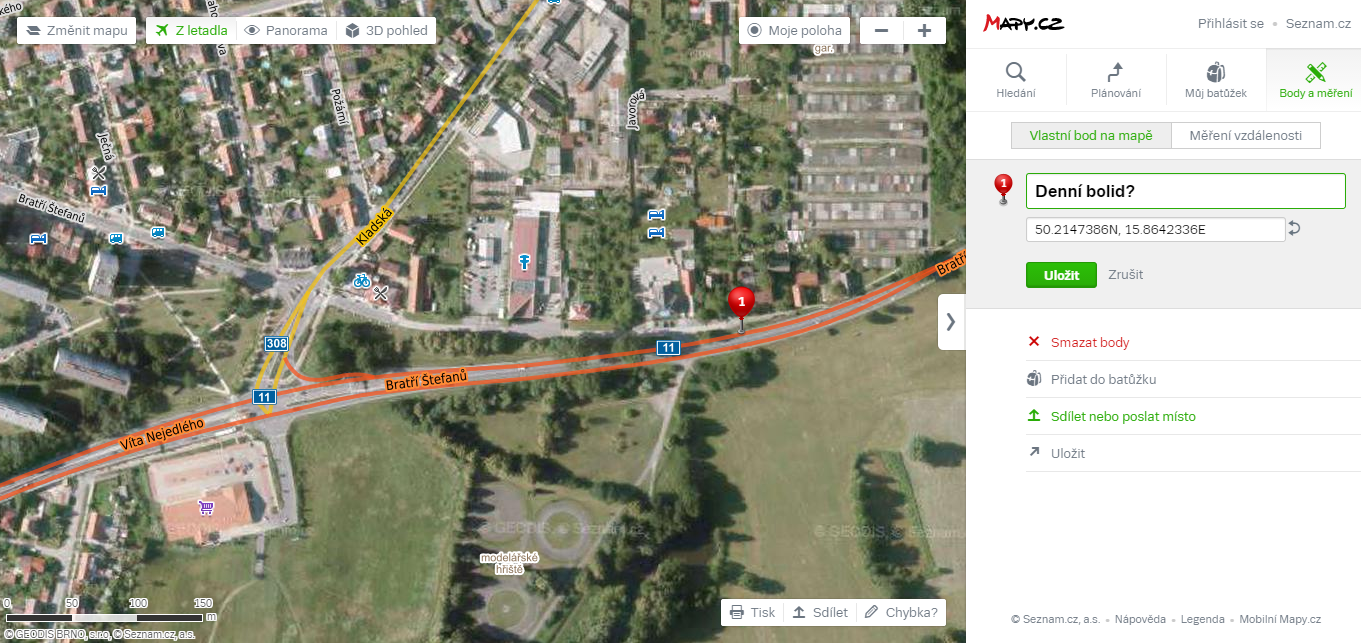Enable 3D pohled view
1361x643 pixels.
[386, 31]
